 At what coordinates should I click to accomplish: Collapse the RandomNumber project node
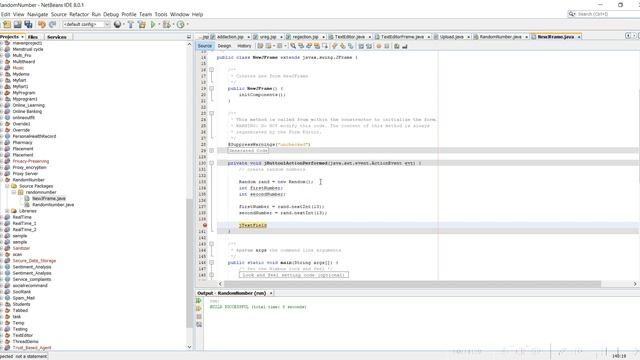(1, 180)
